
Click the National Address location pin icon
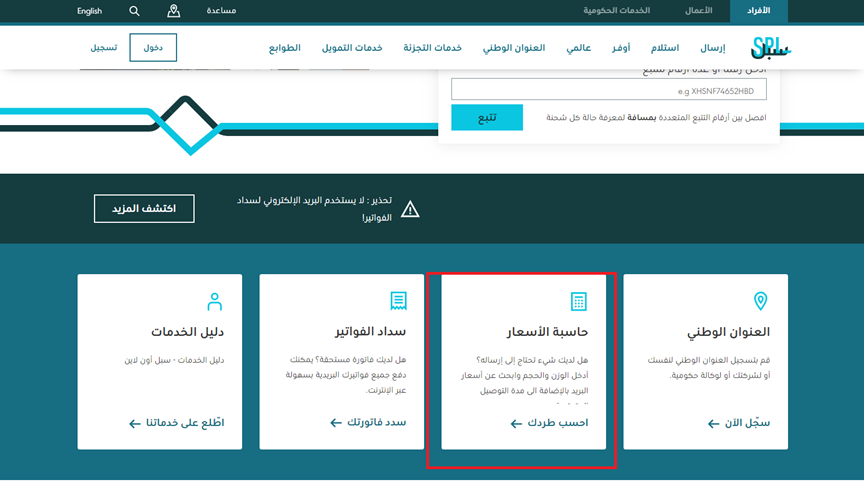[759, 301]
